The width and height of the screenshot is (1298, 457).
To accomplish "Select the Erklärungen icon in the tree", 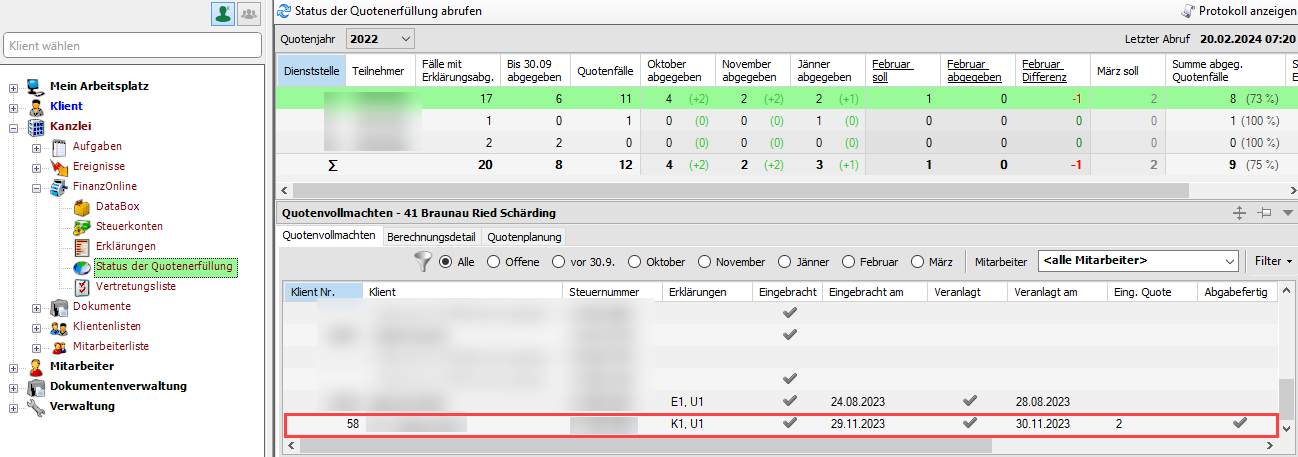I will click(82, 247).
